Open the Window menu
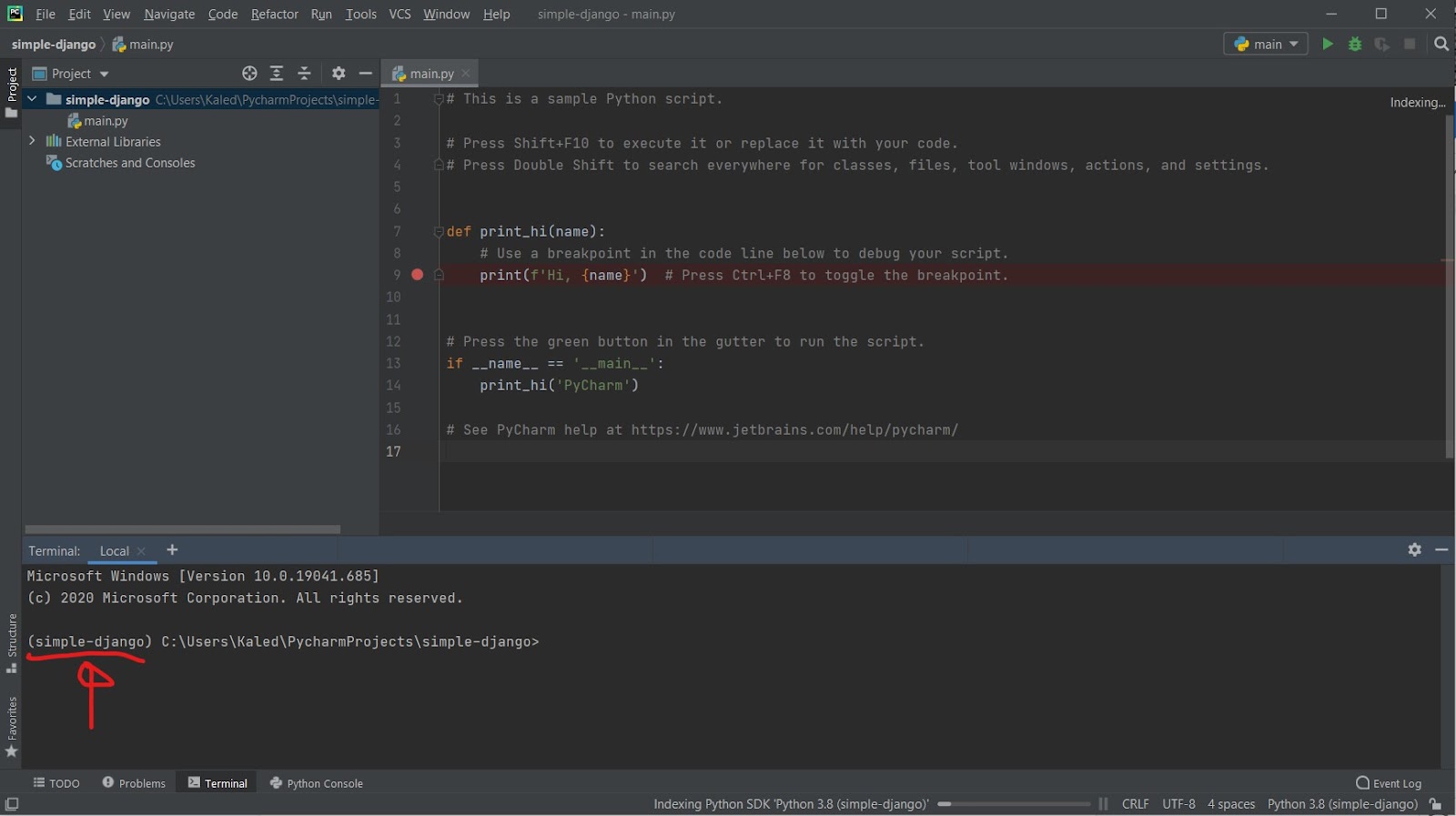The height and width of the screenshot is (816, 1456). (447, 15)
